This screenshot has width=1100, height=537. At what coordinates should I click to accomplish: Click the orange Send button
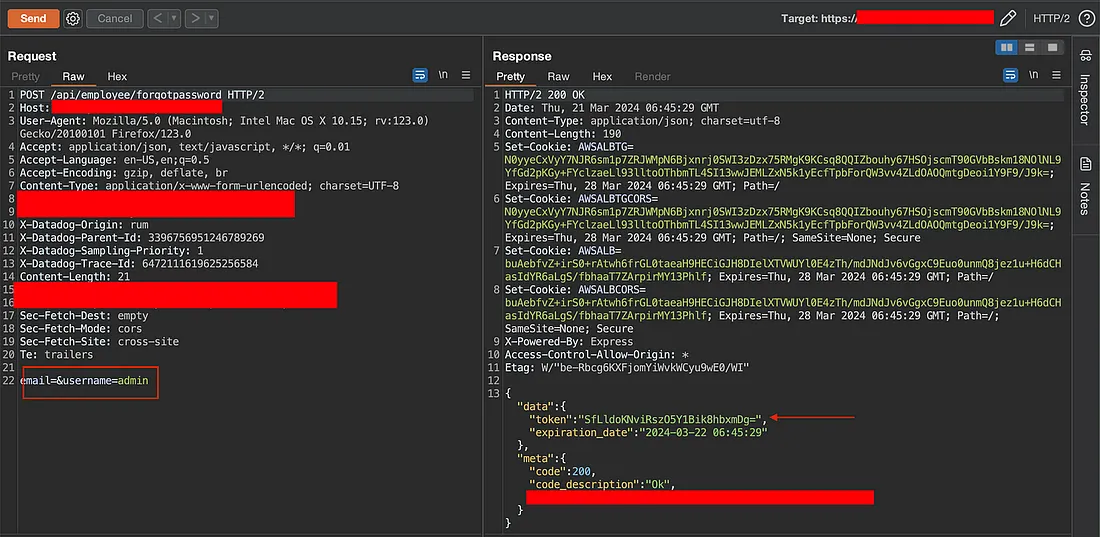(33, 18)
